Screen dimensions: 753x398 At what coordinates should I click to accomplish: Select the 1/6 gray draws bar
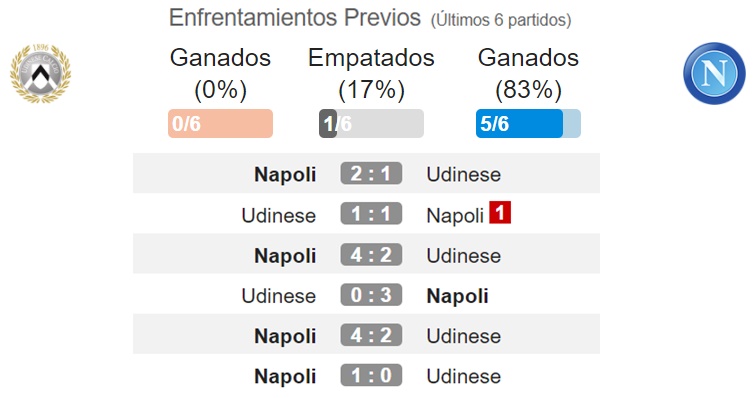click(371, 123)
